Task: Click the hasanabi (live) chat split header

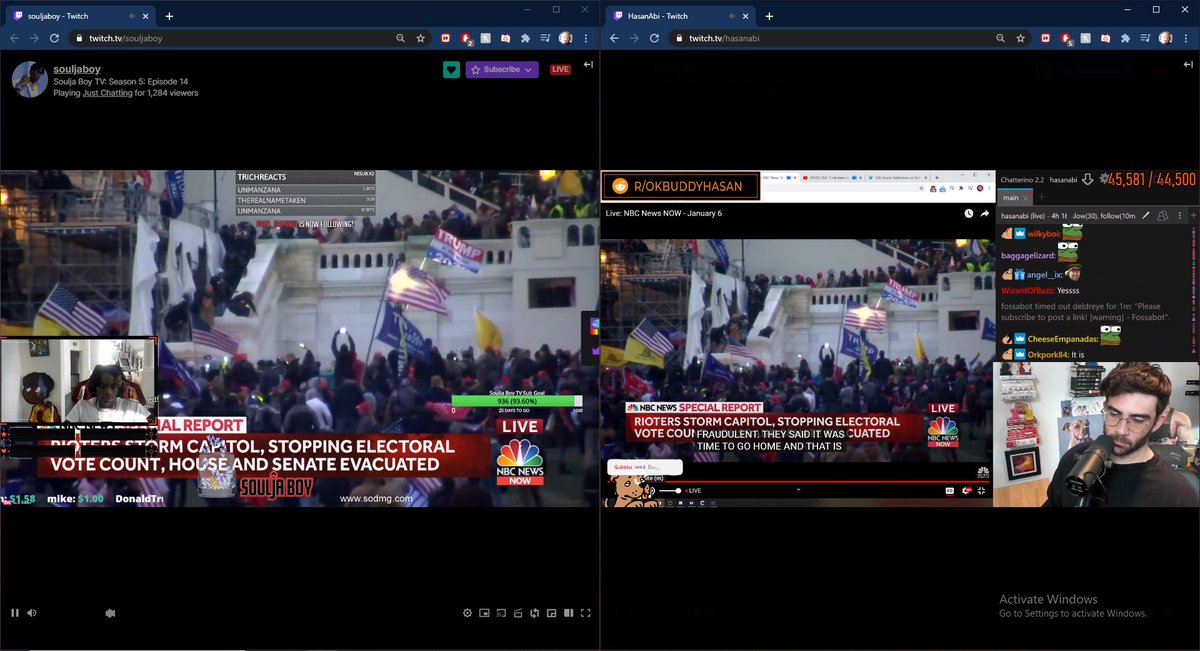Action: [1068, 215]
